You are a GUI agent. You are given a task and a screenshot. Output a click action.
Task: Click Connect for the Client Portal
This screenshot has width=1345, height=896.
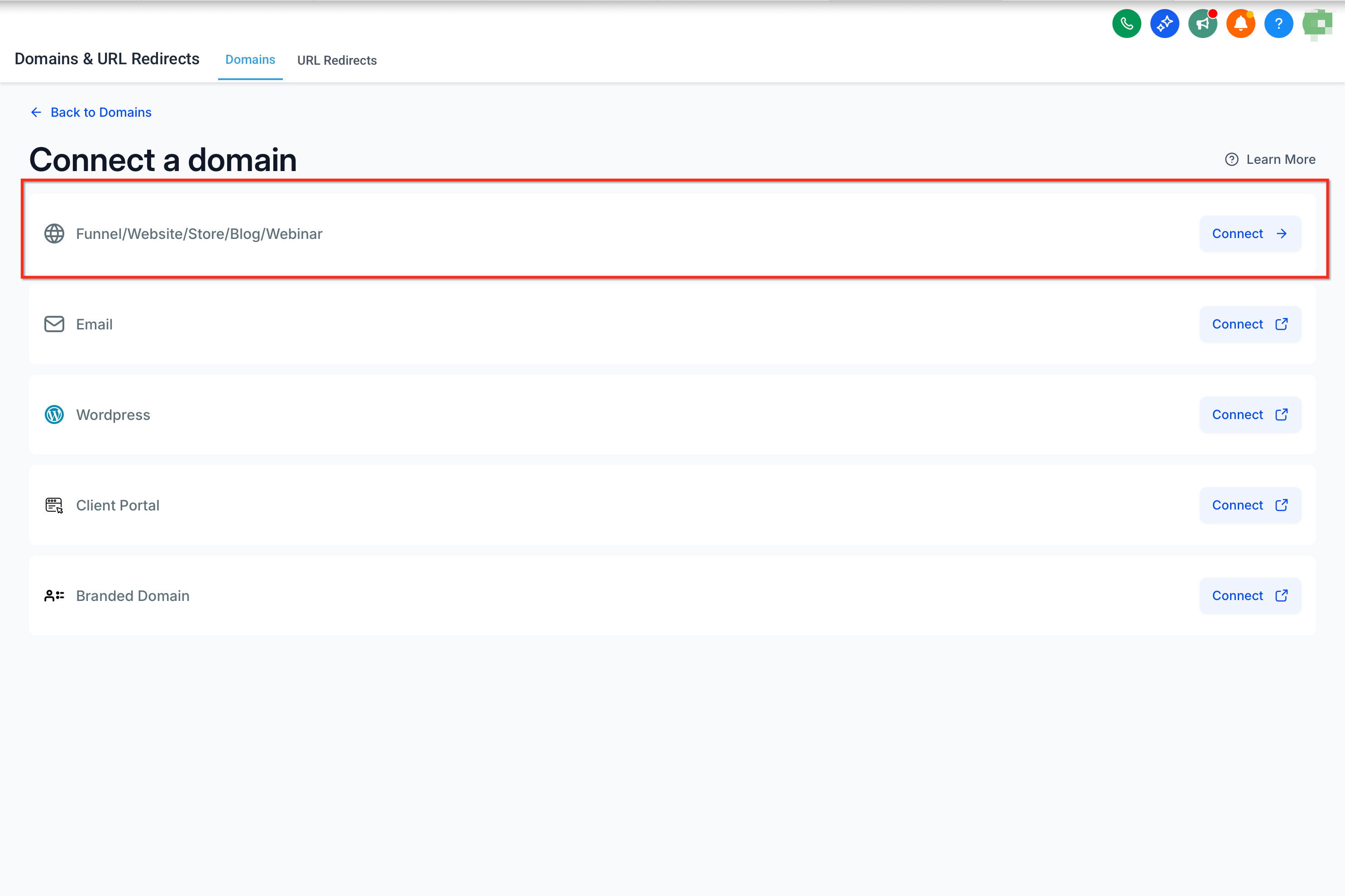(x=1250, y=505)
